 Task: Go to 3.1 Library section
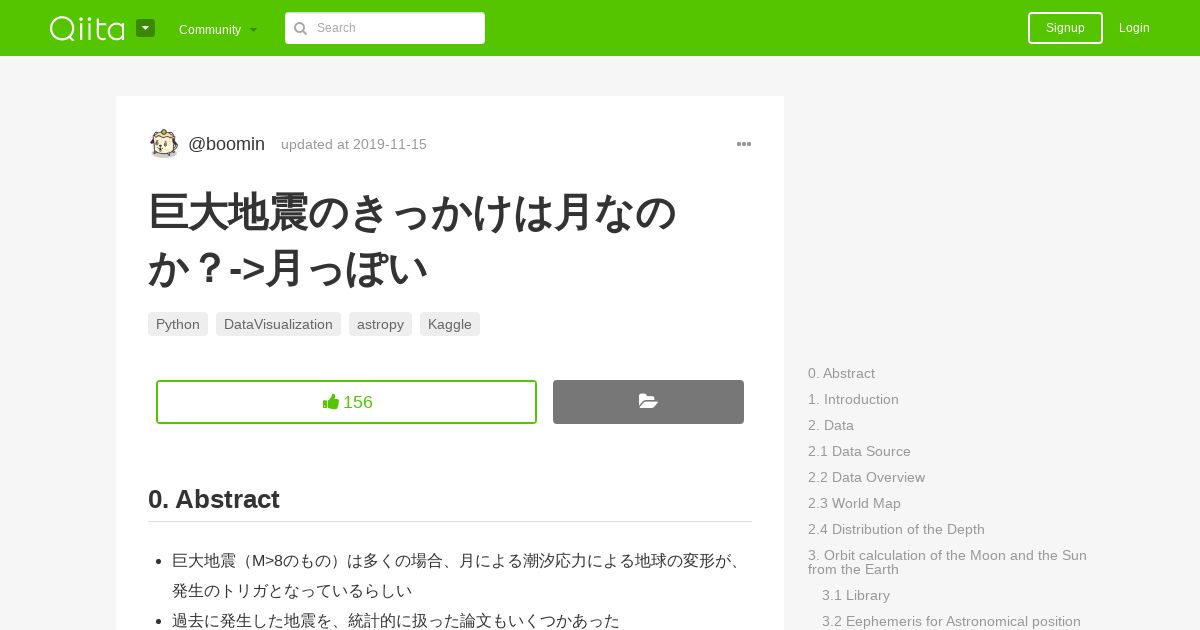pyautogui.click(x=856, y=595)
